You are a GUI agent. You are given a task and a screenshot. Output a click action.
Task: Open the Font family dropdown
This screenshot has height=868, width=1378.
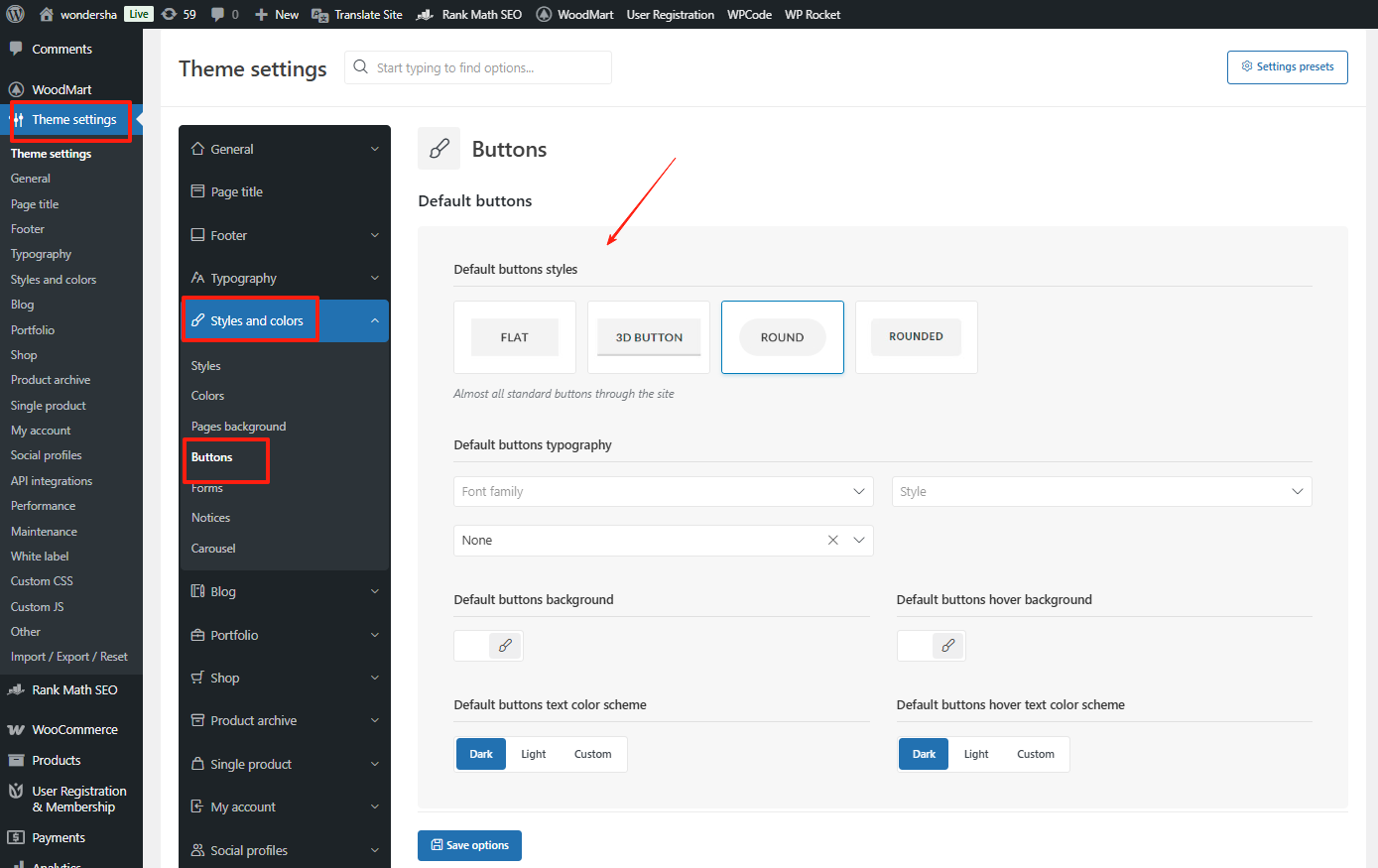coord(663,491)
